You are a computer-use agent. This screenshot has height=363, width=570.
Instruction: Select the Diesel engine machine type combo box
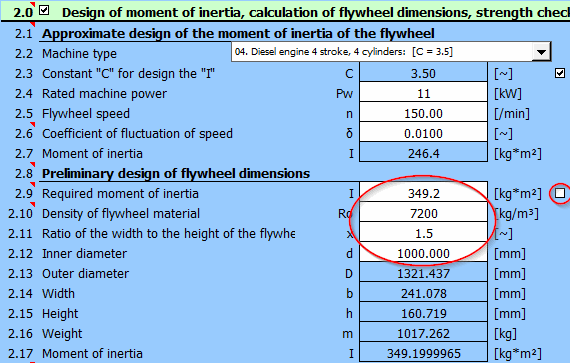[391, 52]
